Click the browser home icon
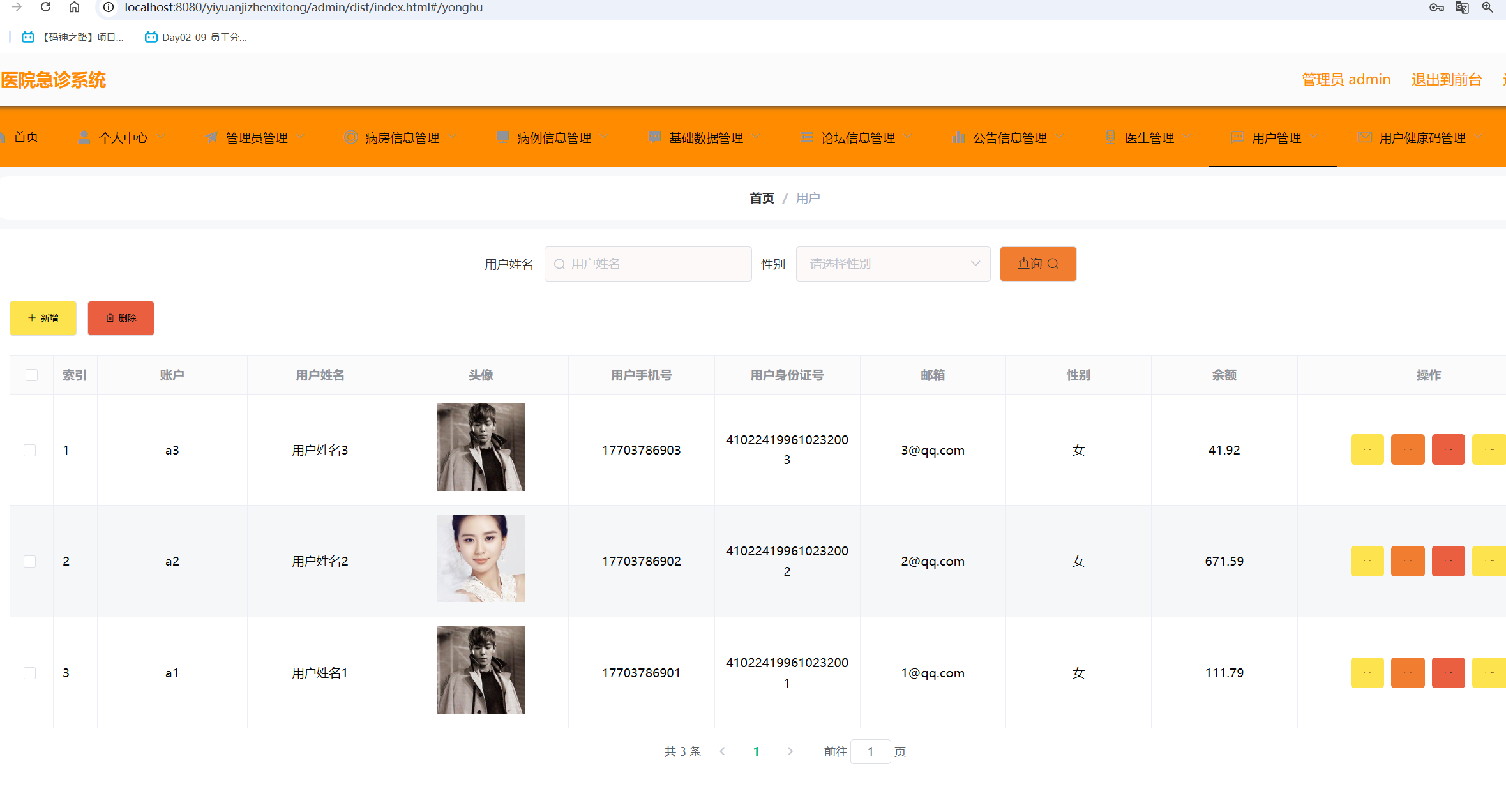The image size is (1506, 812). 74,7
